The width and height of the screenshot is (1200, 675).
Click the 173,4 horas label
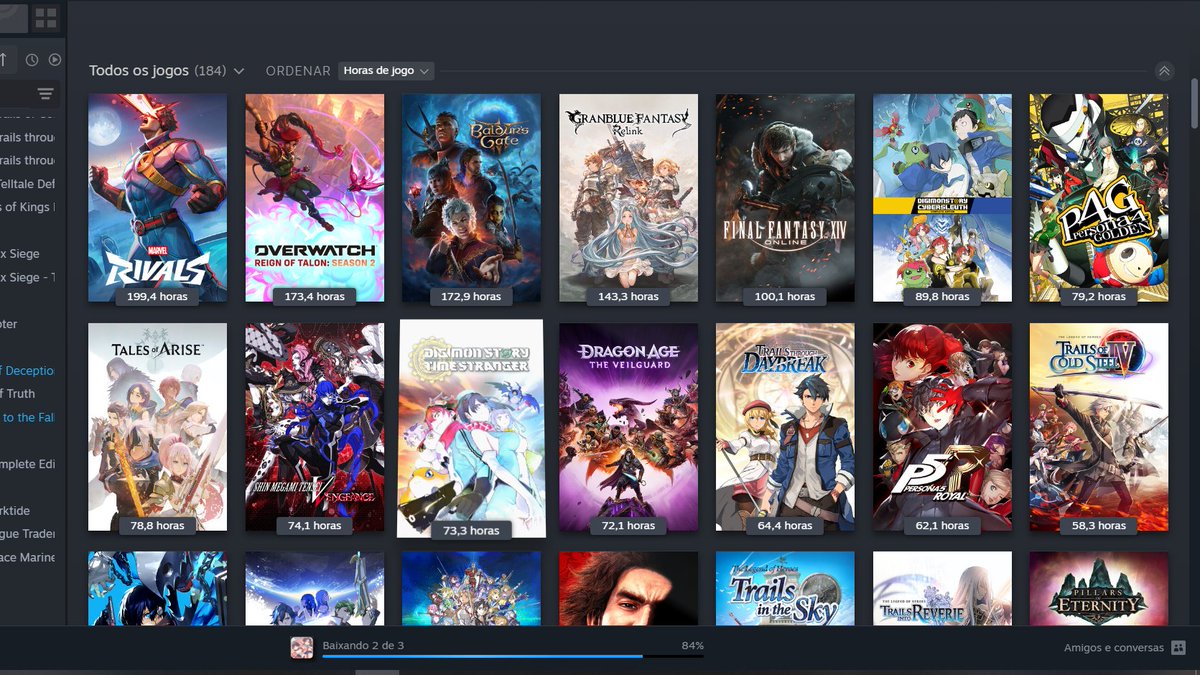(x=315, y=297)
